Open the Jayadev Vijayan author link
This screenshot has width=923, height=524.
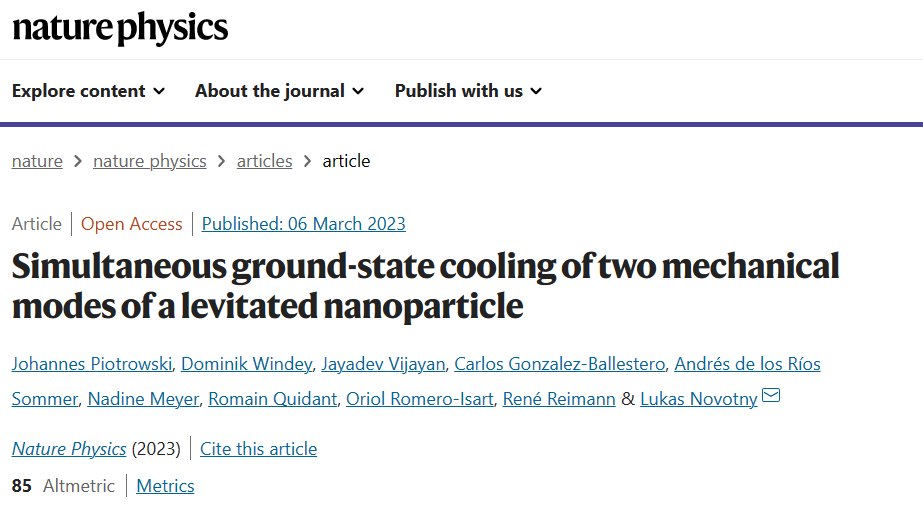[x=383, y=364]
